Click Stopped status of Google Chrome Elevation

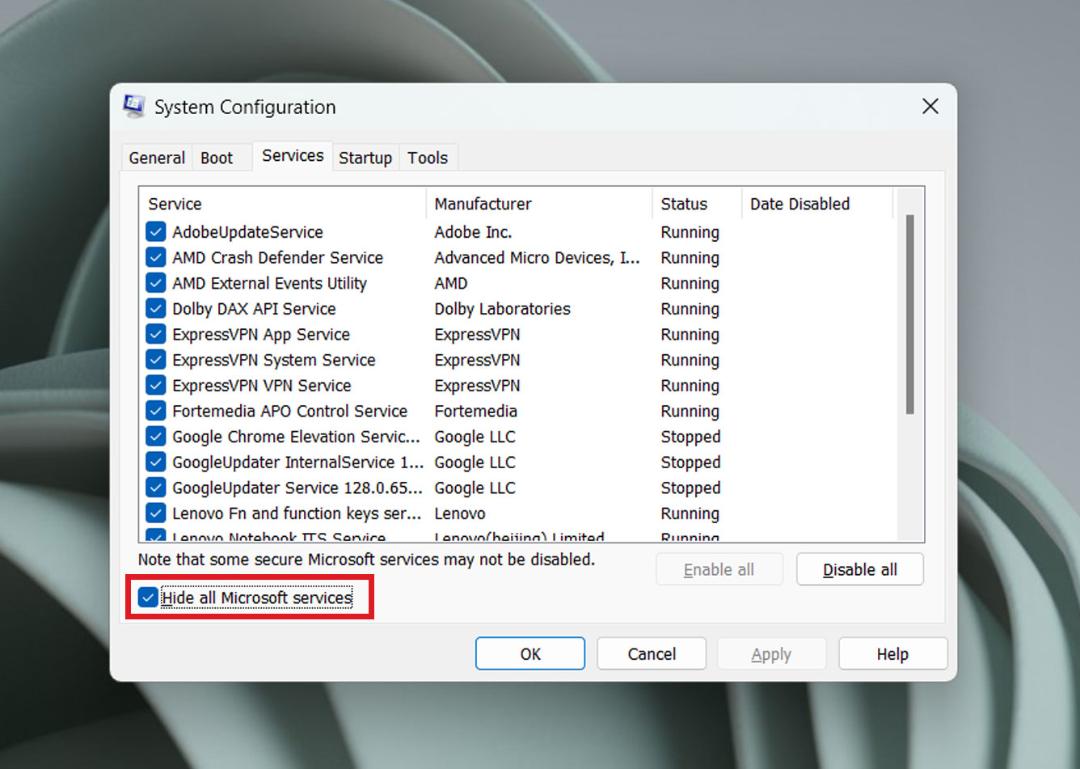tap(691, 436)
